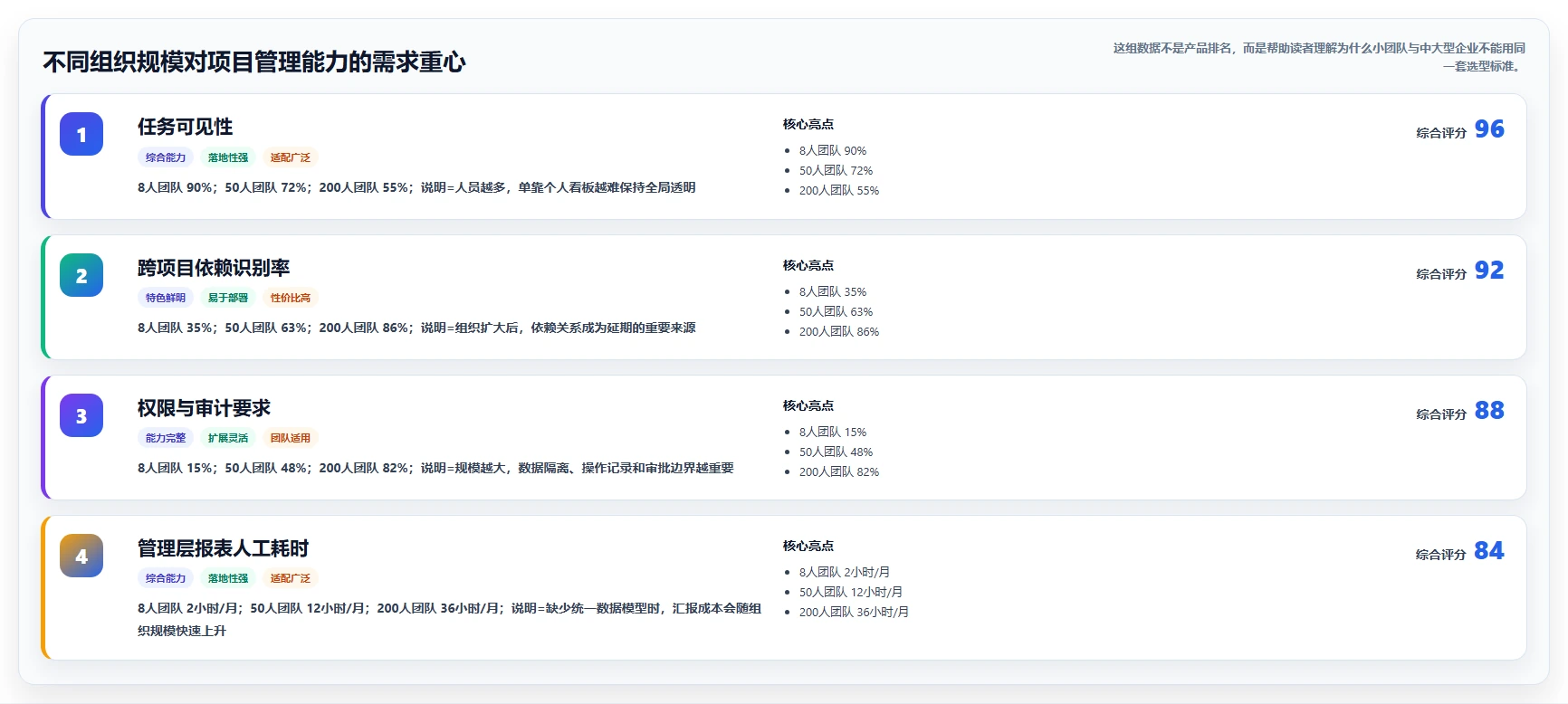Screen dimensions: 1568x704
Task: Click the 性价比高 tag
Action: [291, 298]
